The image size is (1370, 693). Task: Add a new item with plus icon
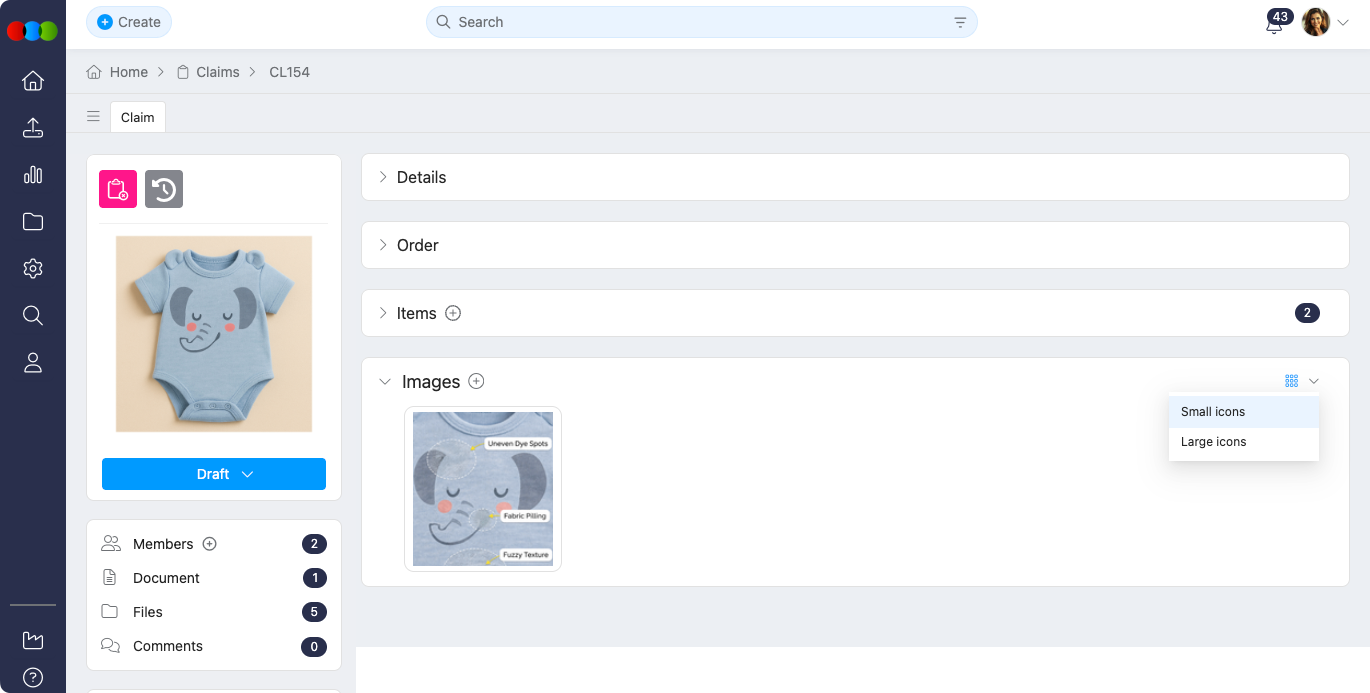pos(453,313)
